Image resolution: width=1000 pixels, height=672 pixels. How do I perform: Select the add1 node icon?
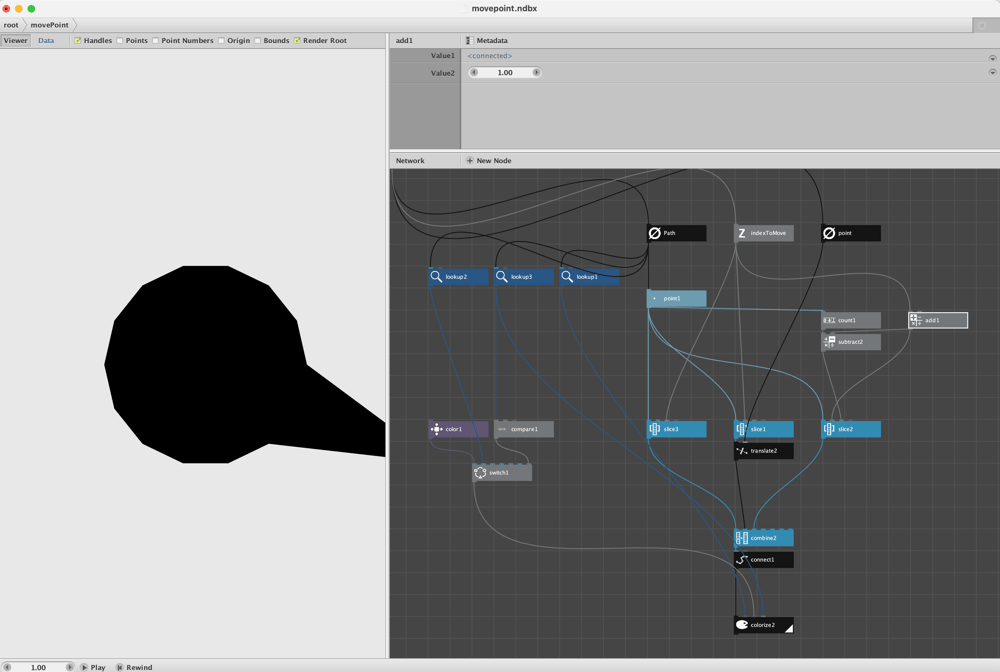(x=916, y=320)
